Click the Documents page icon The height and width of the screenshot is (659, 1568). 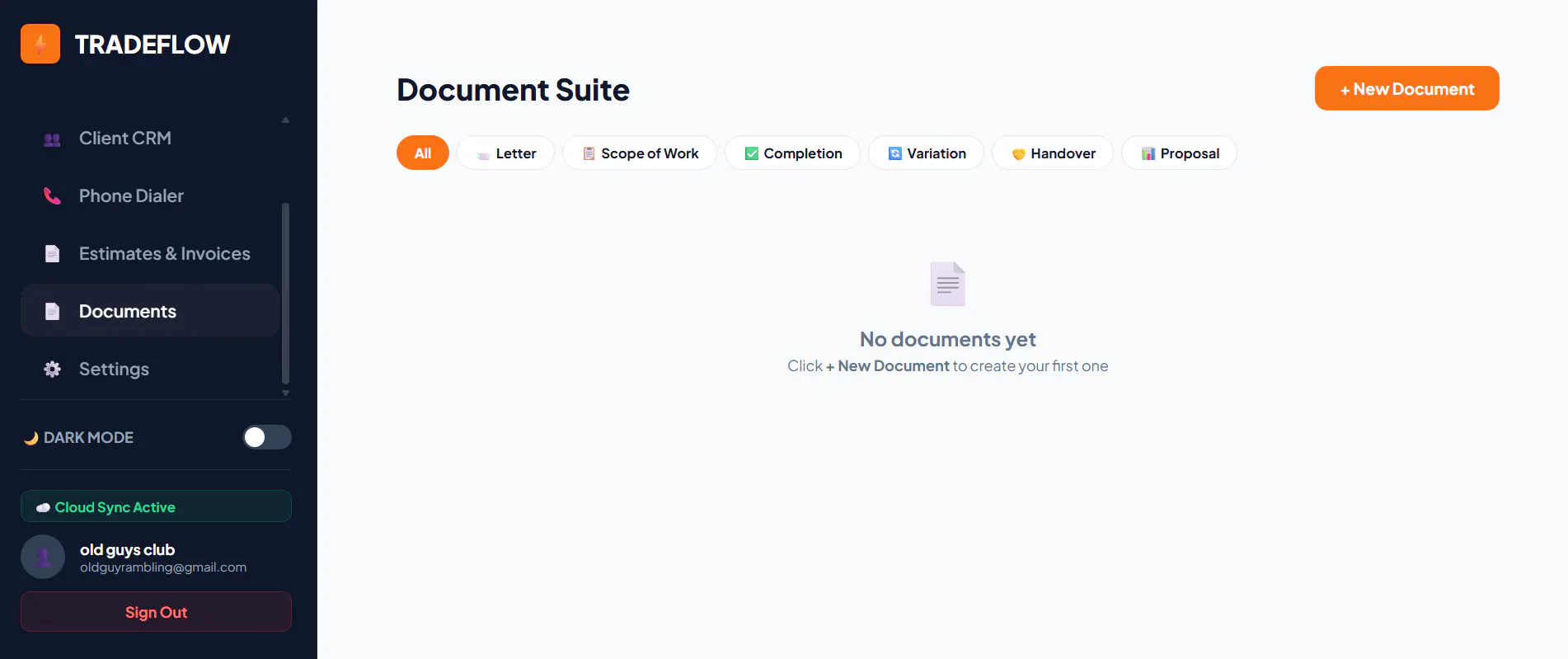[x=52, y=312]
